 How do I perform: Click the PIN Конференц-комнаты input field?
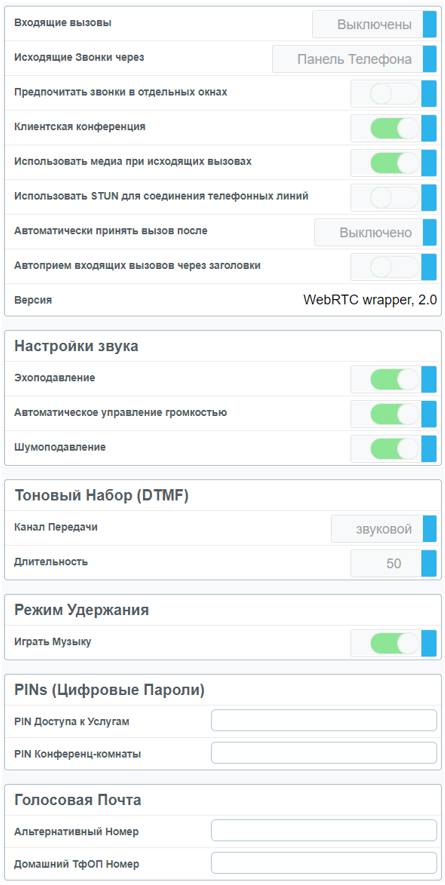pos(324,753)
